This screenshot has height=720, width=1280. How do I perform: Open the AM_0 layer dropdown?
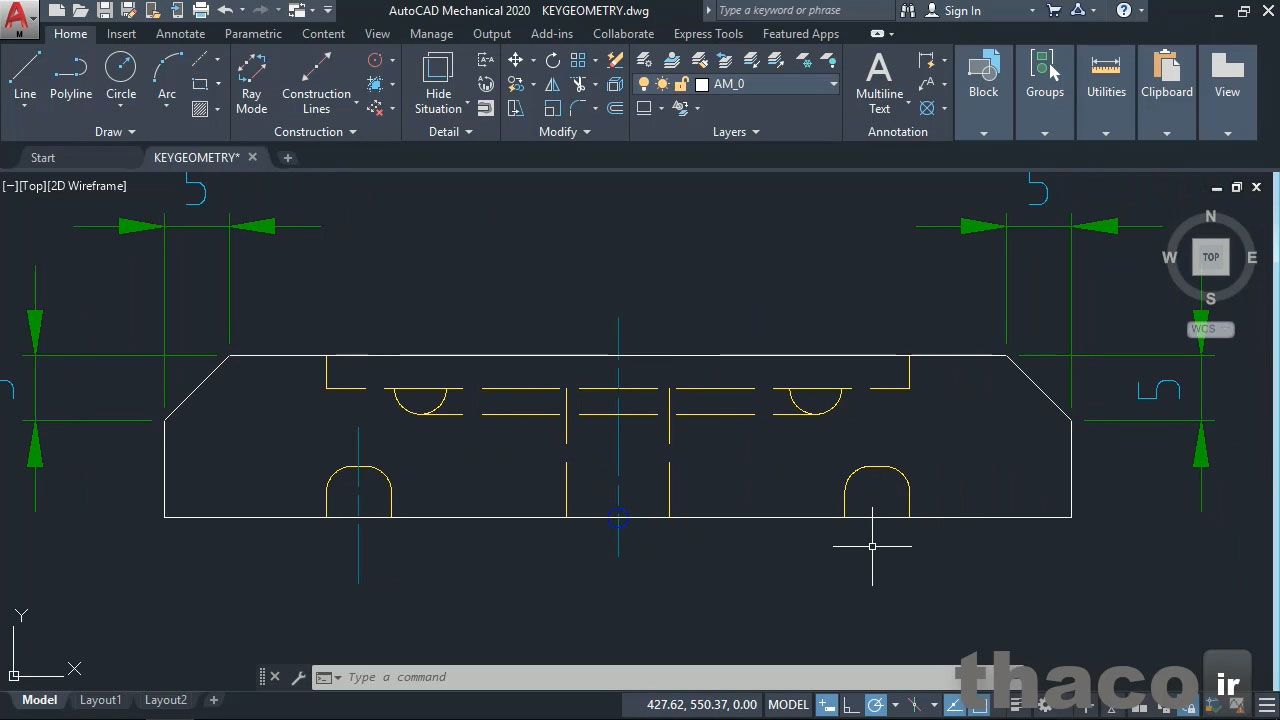[x=833, y=84]
